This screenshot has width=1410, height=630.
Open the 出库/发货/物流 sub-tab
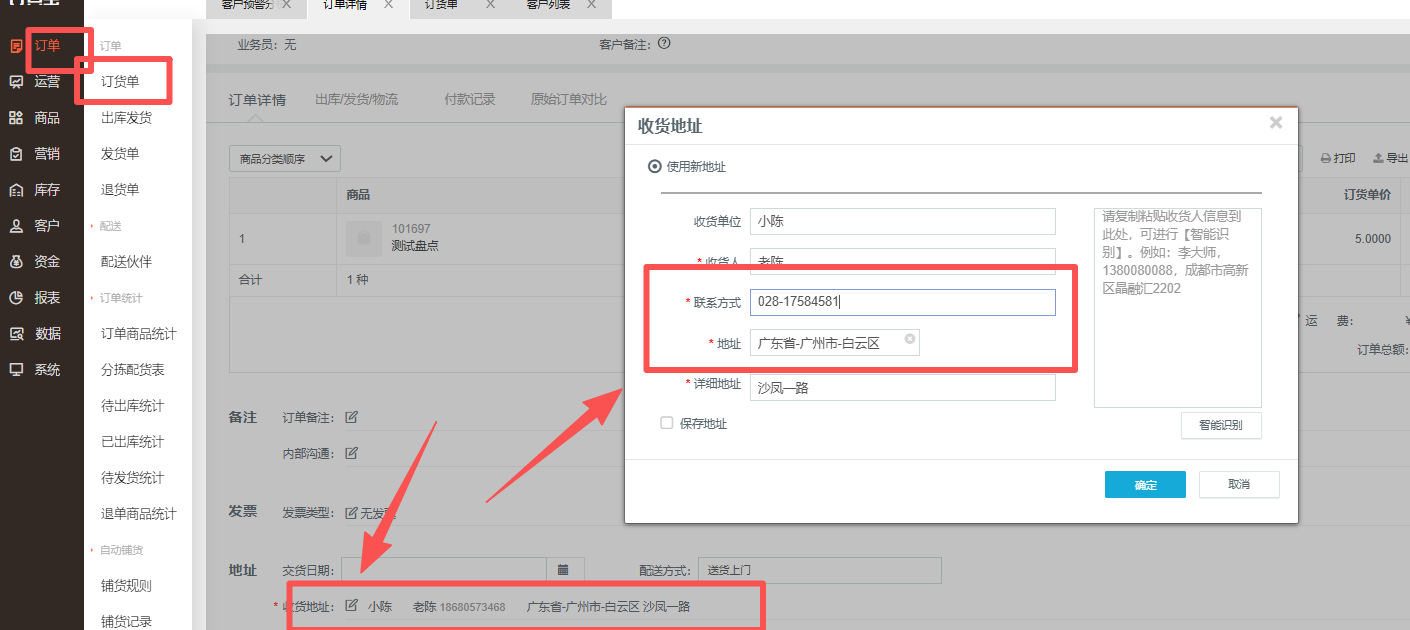pos(356,100)
